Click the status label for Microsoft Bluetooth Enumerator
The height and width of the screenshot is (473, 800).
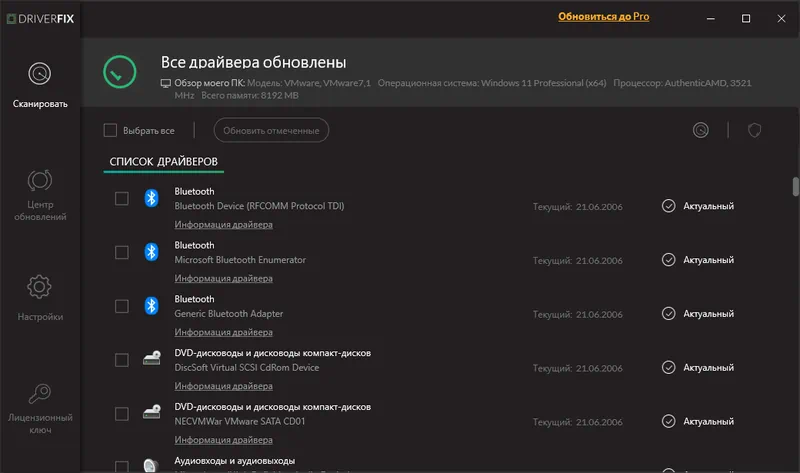(709, 260)
